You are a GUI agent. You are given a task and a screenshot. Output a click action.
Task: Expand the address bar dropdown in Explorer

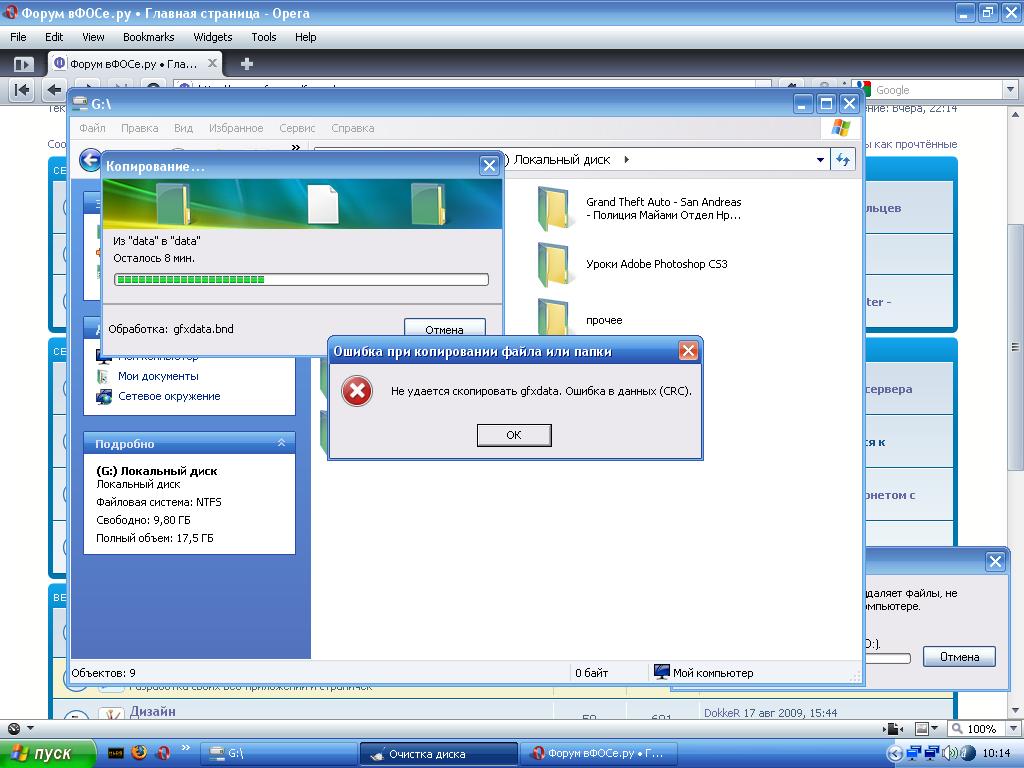[820, 160]
